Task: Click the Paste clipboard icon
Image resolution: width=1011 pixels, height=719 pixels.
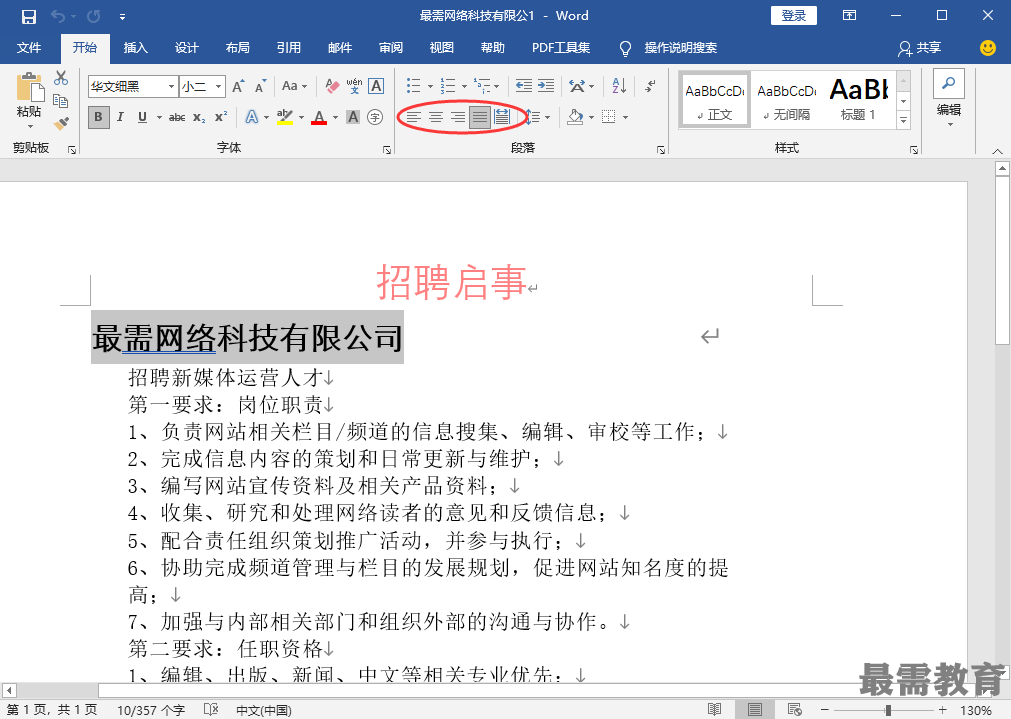Action: [30, 86]
